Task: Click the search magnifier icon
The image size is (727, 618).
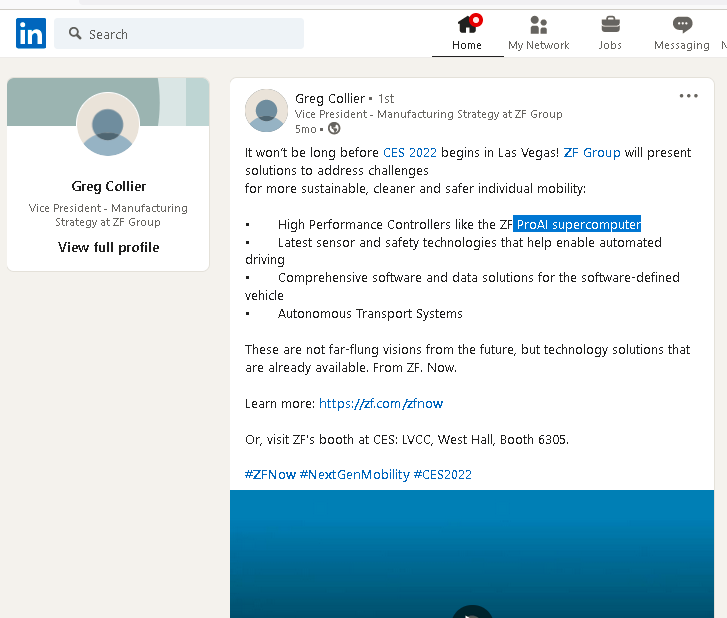Action: [x=75, y=34]
